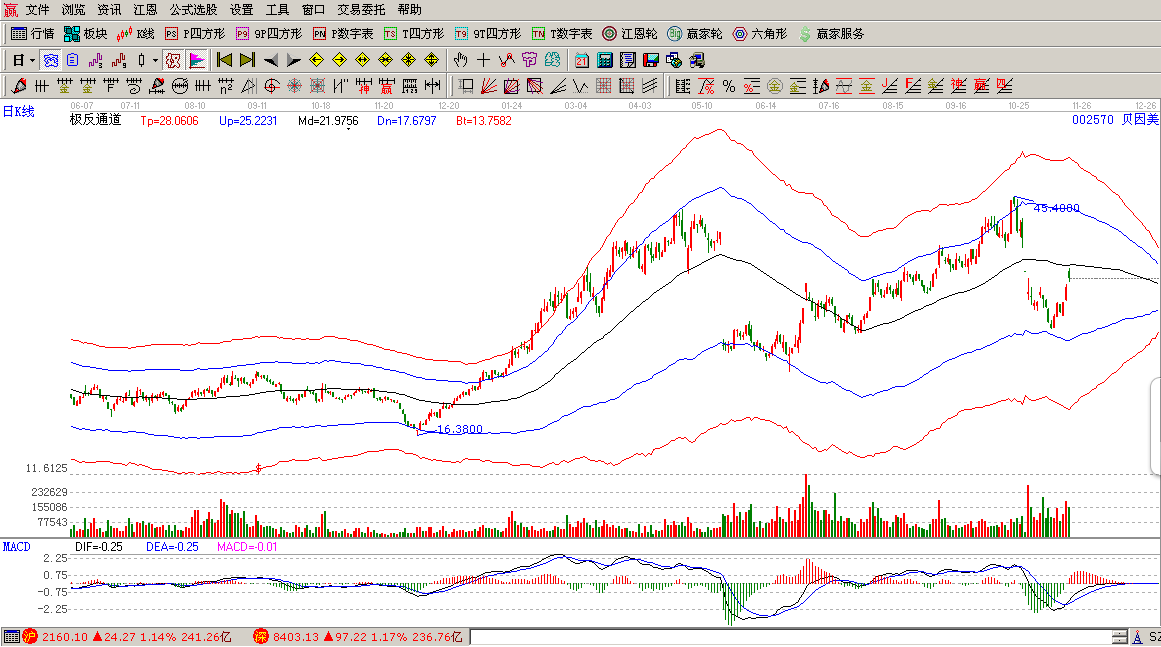Click the 赢家服务 button
The height and width of the screenshot is (647, 1161).
(x=831, y=34)
